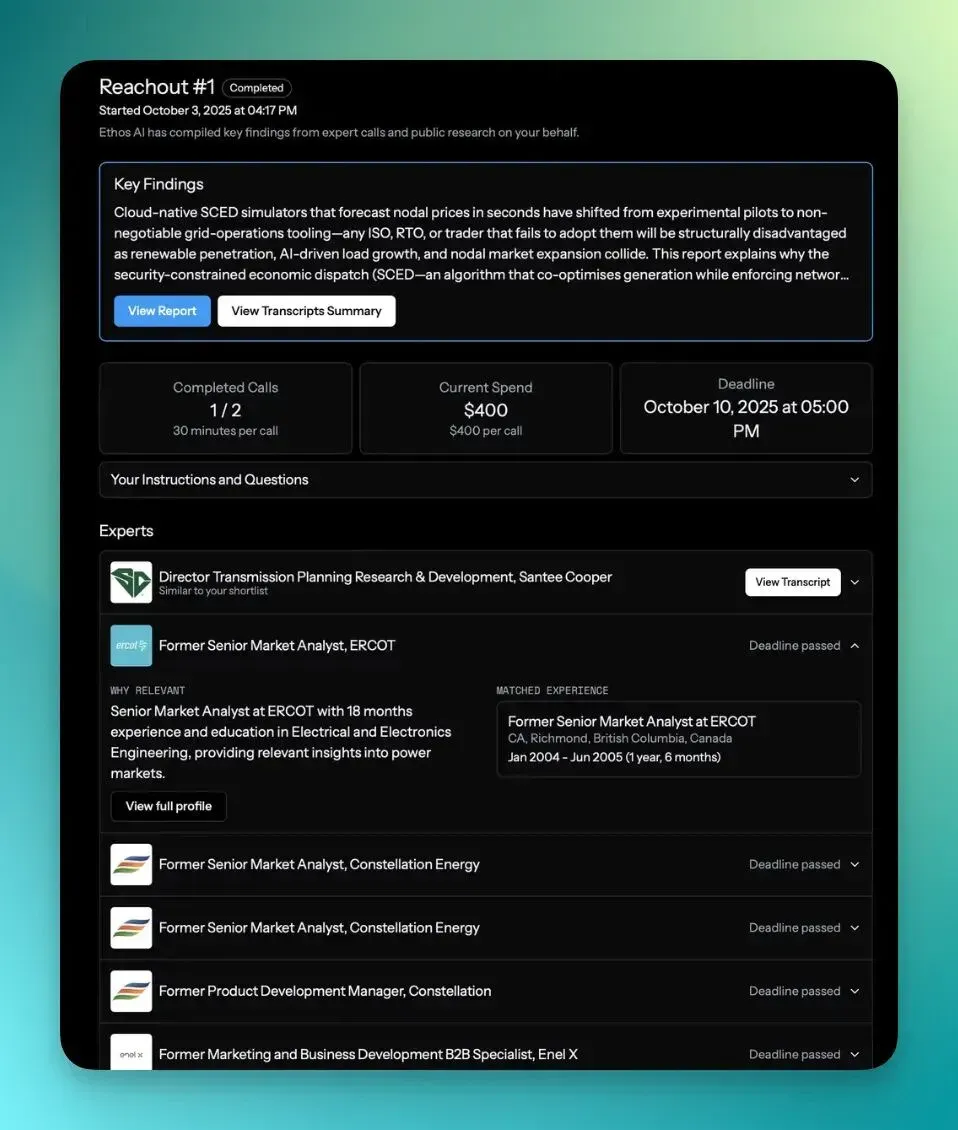958x1130 pixels.
Task: Click the Santee Cooper logo icon
Action: (131, 582)
